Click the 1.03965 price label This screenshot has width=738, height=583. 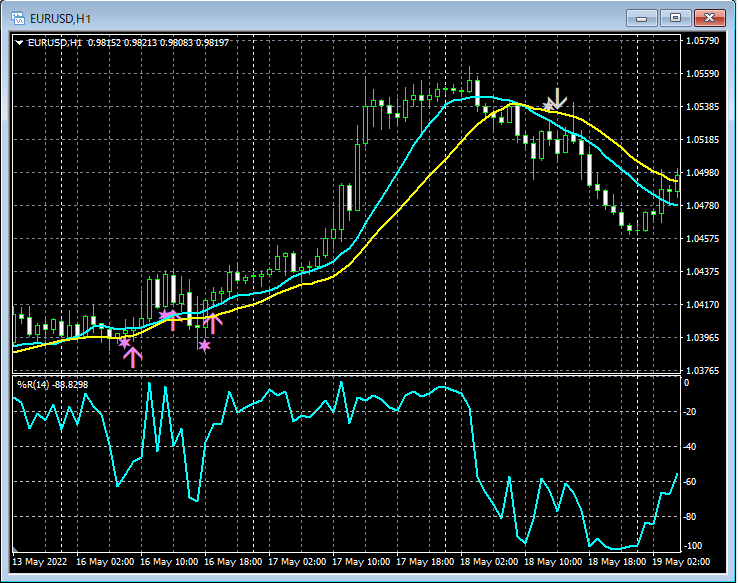[703, 337]
